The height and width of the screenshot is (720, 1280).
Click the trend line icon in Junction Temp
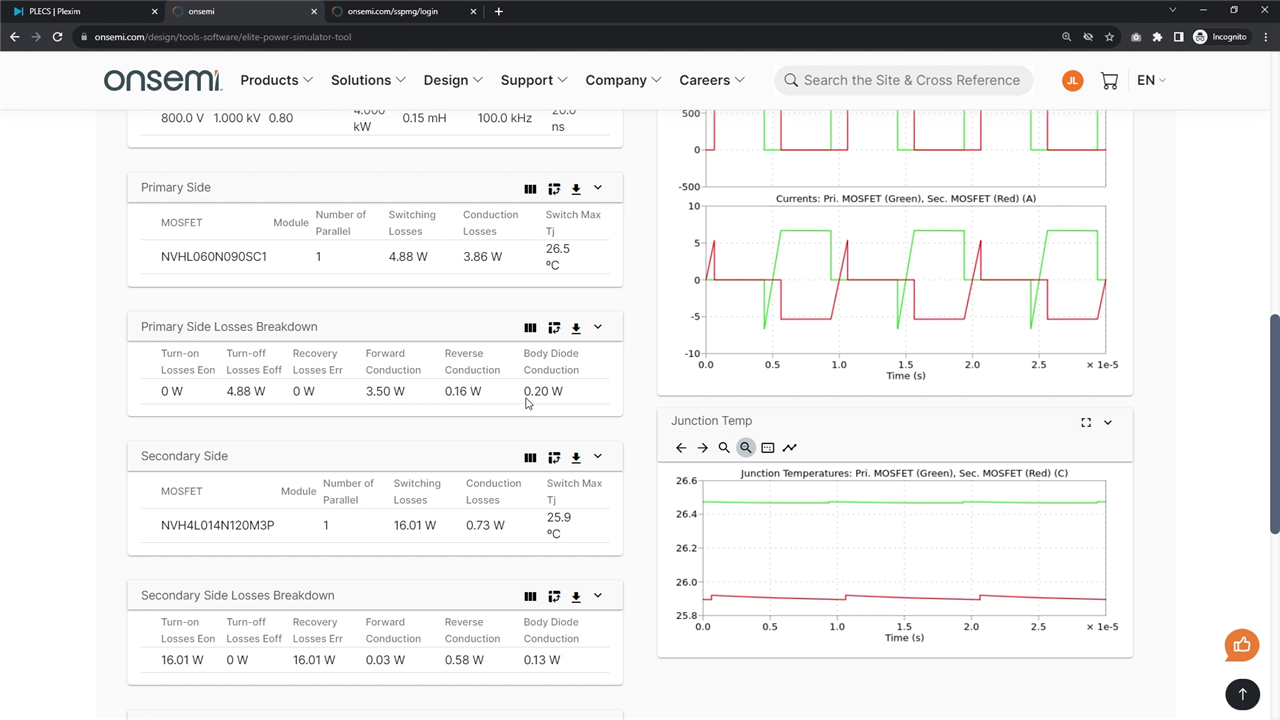point(790,448)
